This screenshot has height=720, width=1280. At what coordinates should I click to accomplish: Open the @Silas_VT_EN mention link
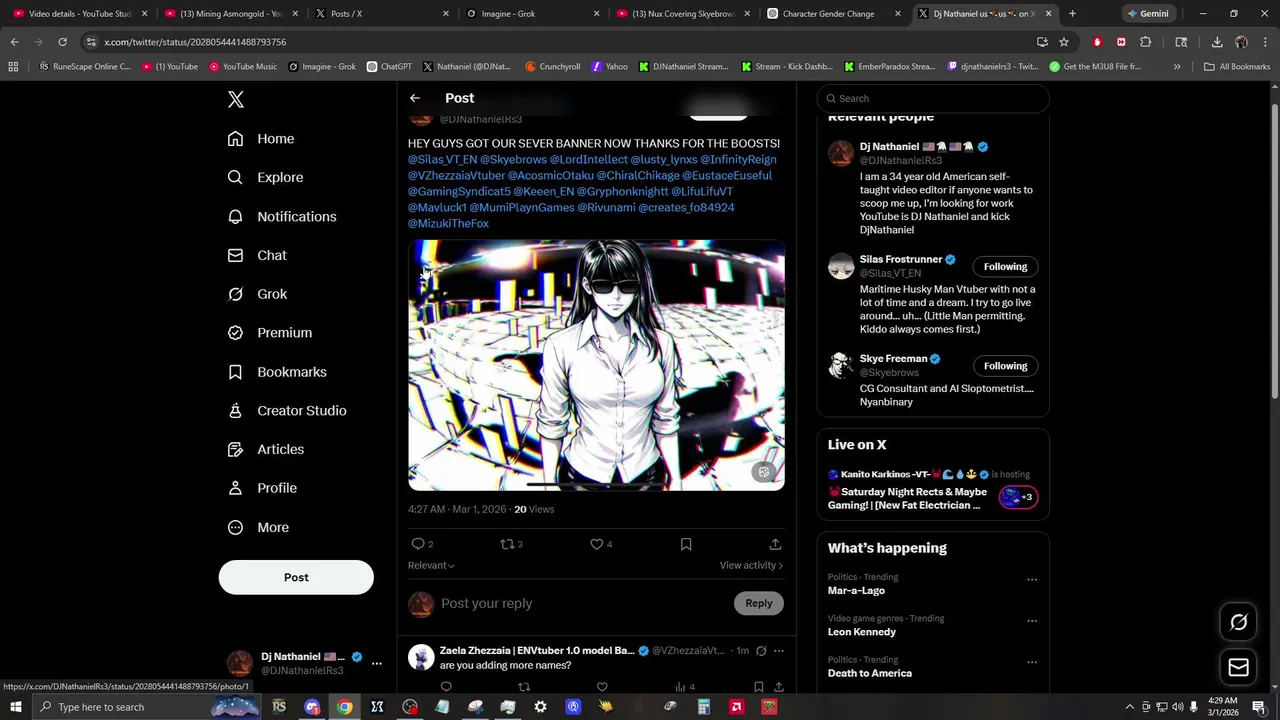point(442,159)
